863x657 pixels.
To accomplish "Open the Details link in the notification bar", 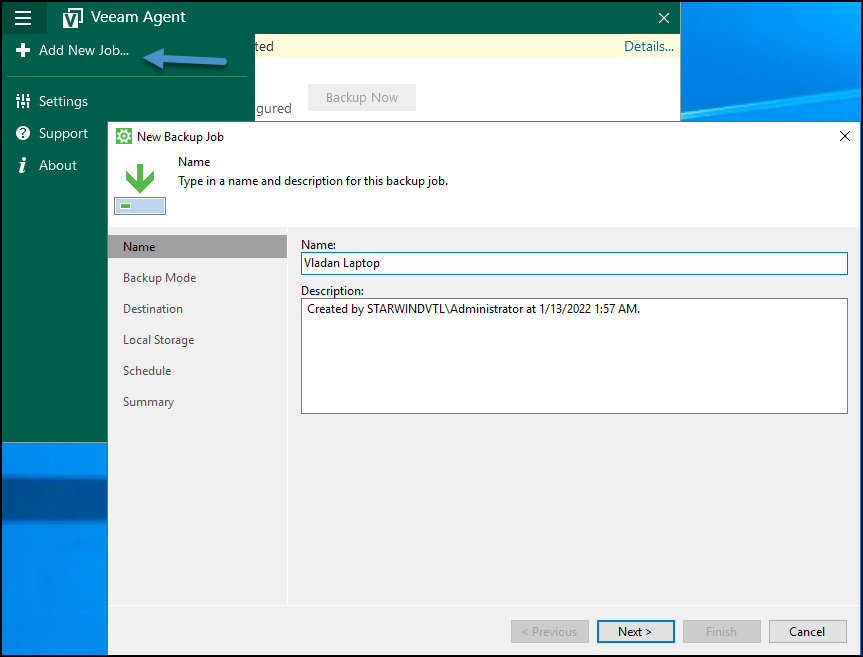I will click(648, 46).
